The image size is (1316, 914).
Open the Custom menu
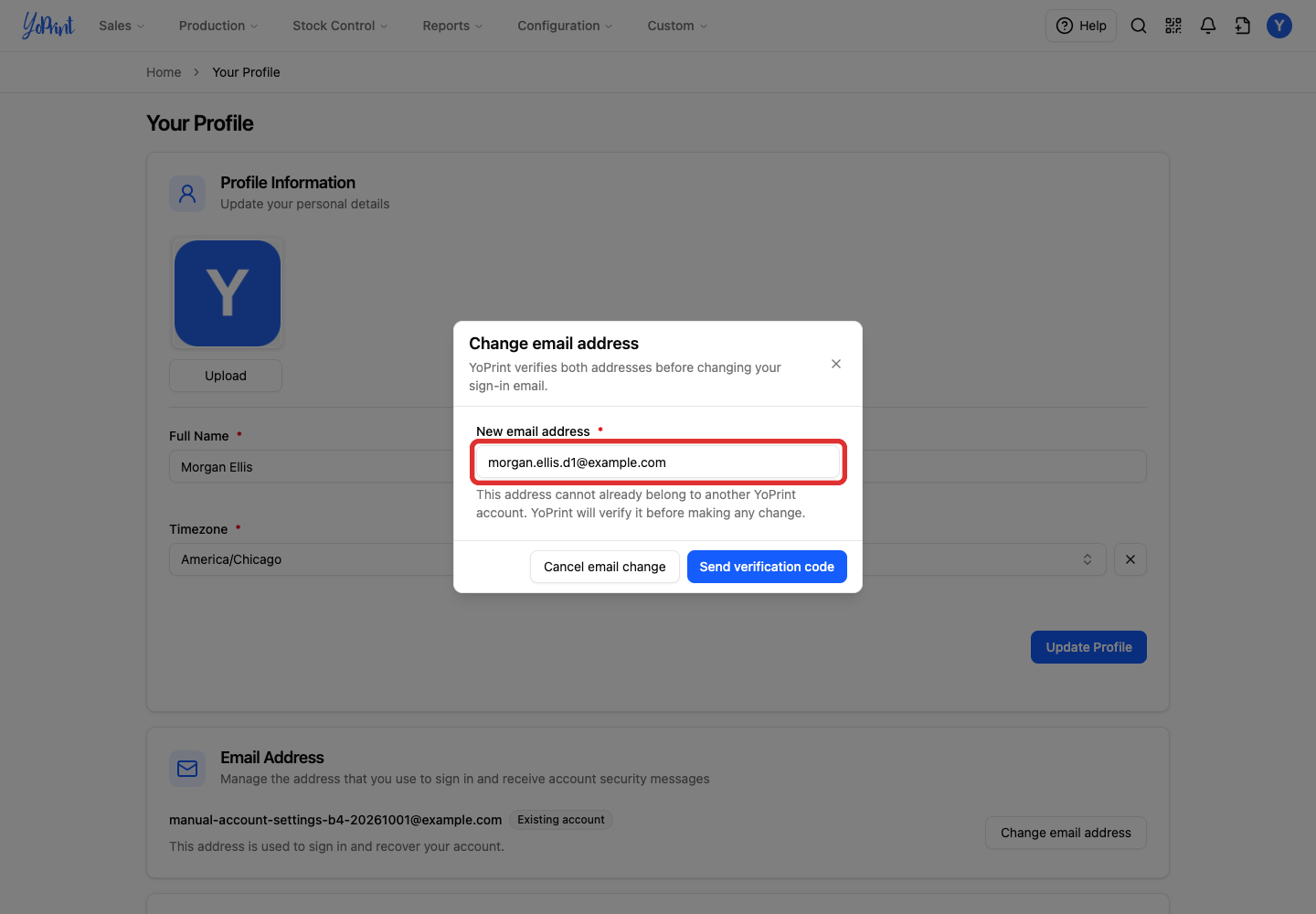pos(677,26)
